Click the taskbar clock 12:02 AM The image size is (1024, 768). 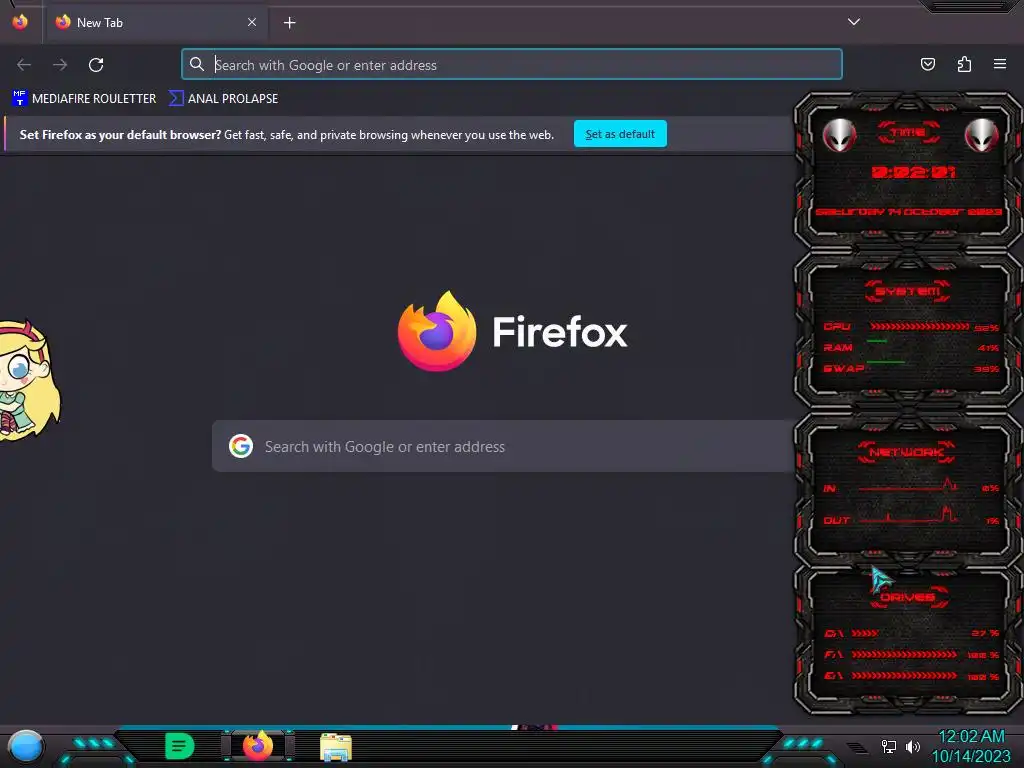(x=971, y=737)
